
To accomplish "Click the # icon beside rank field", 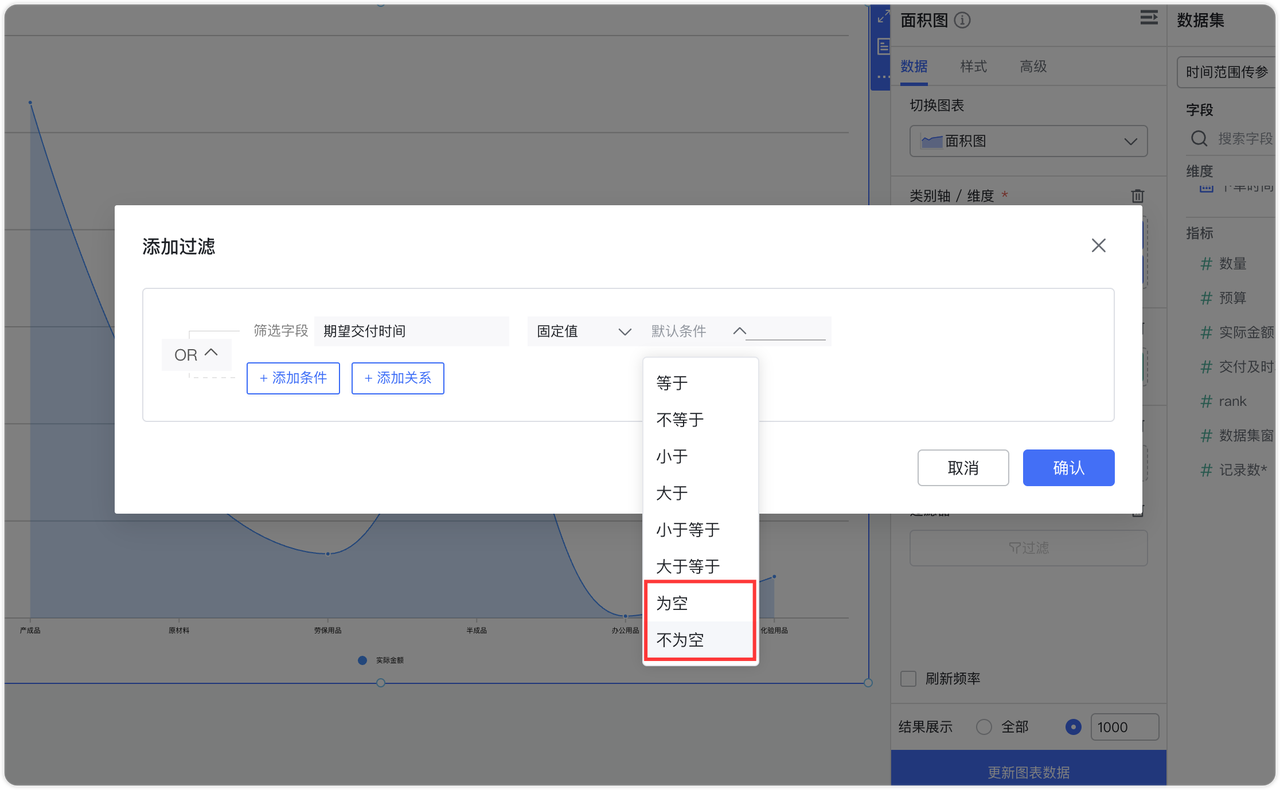I will 1205,401.
